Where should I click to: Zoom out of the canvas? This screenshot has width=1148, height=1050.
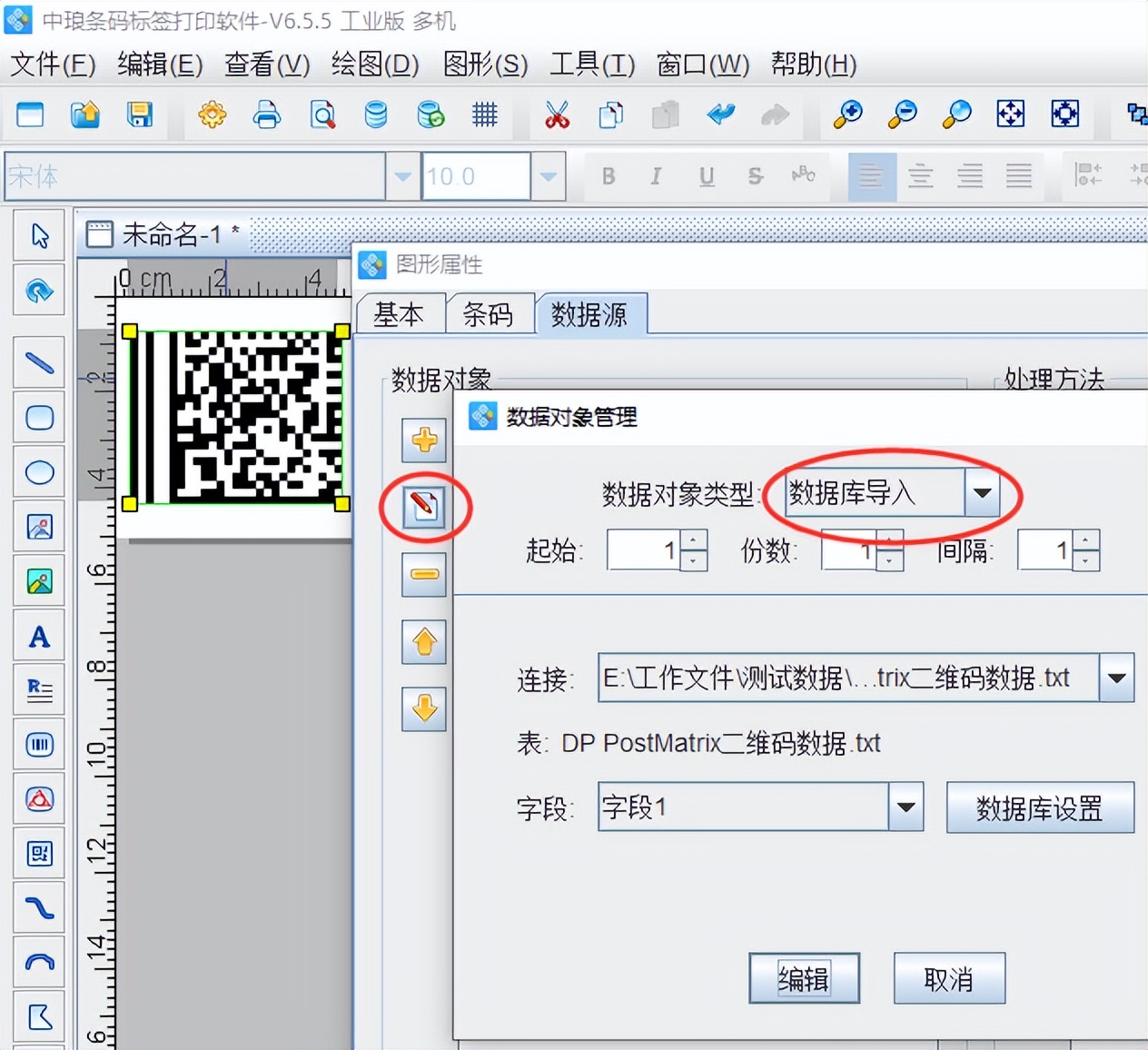coord(903,114)
